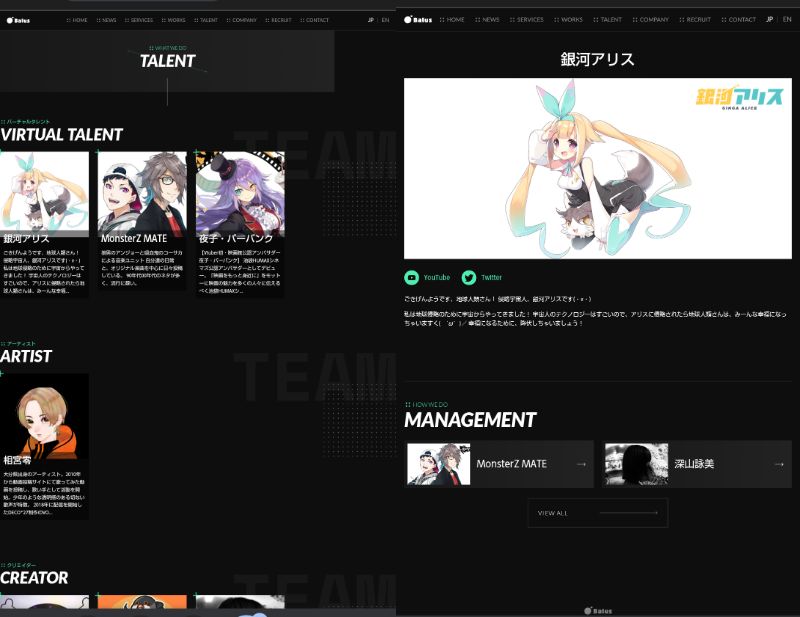This screenshot has width=800, height=617.
Task: Click the CREATOR section heading
Action: pos(34,578)
